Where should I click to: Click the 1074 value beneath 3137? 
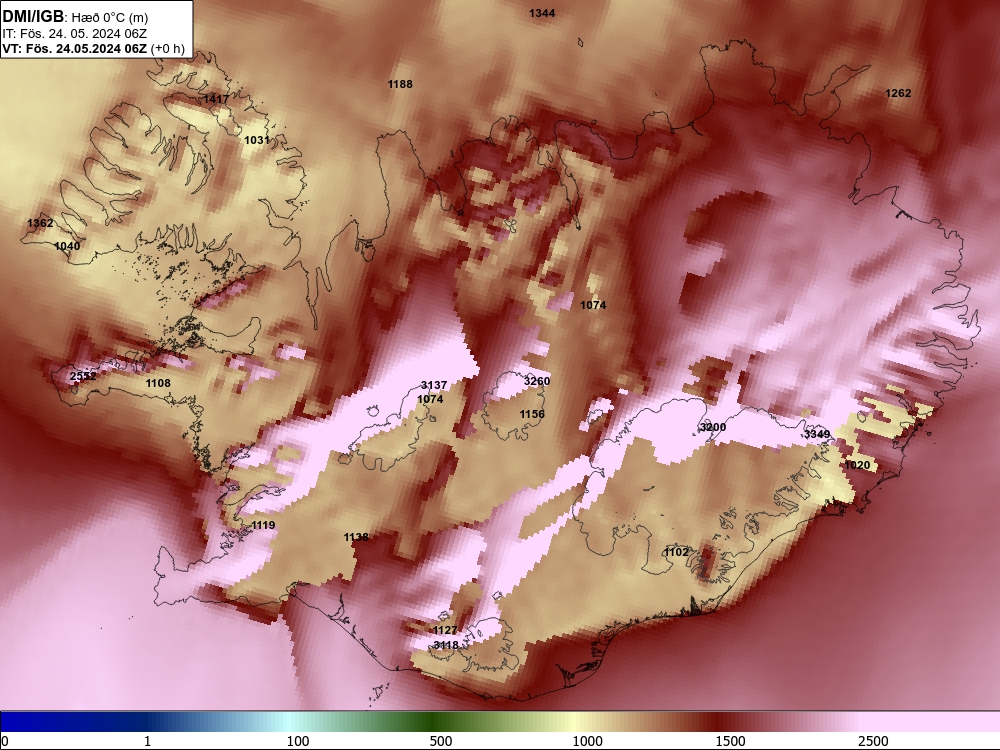tap(430, 399)
